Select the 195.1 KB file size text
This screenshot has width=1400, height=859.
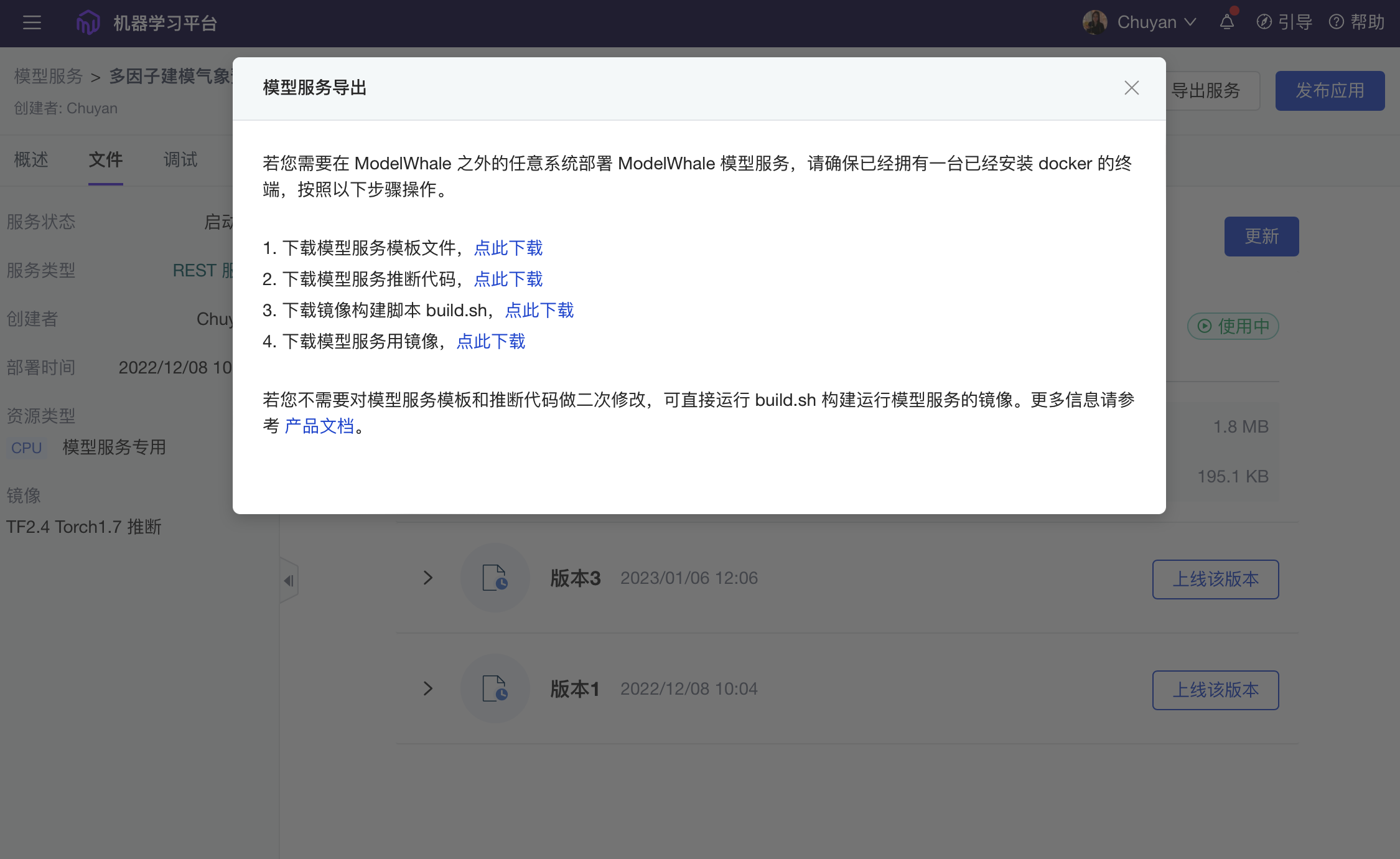coord(1233,476)
